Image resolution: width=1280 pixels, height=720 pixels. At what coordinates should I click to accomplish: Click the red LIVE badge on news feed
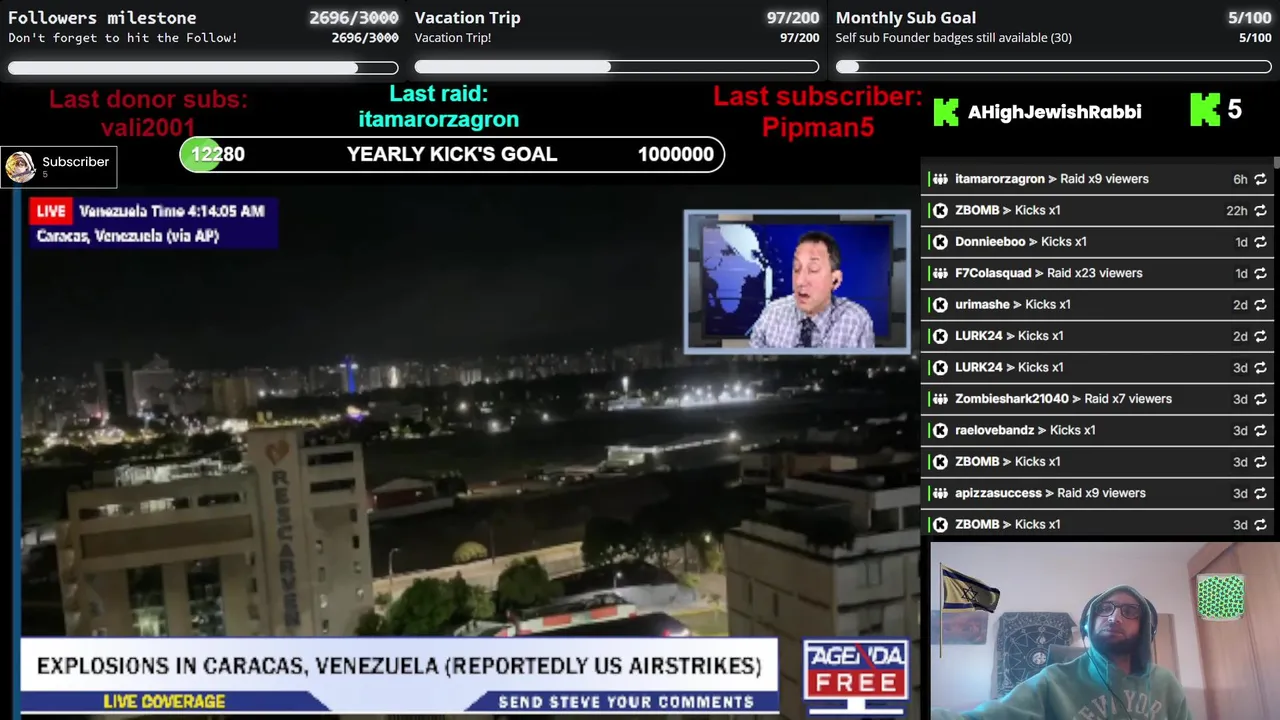(50, 211)
